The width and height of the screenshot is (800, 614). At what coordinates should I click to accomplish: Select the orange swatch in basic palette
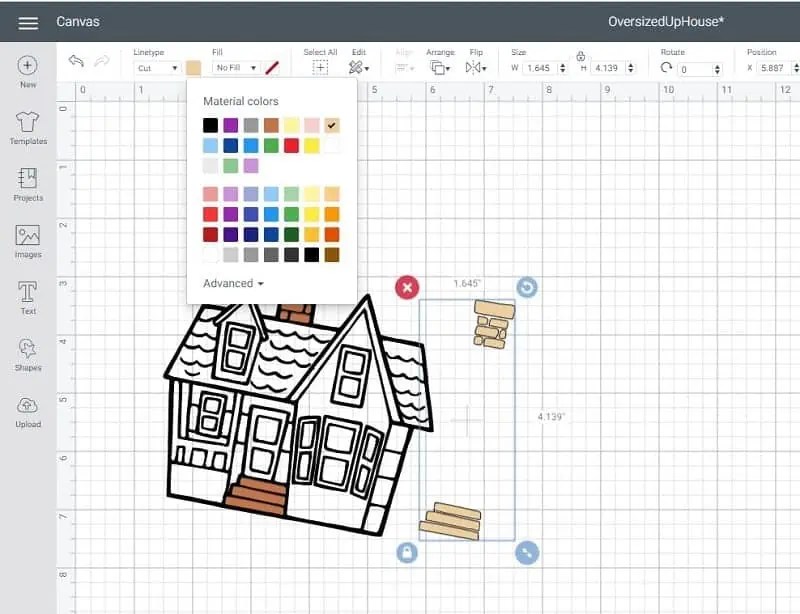point(332,214)
